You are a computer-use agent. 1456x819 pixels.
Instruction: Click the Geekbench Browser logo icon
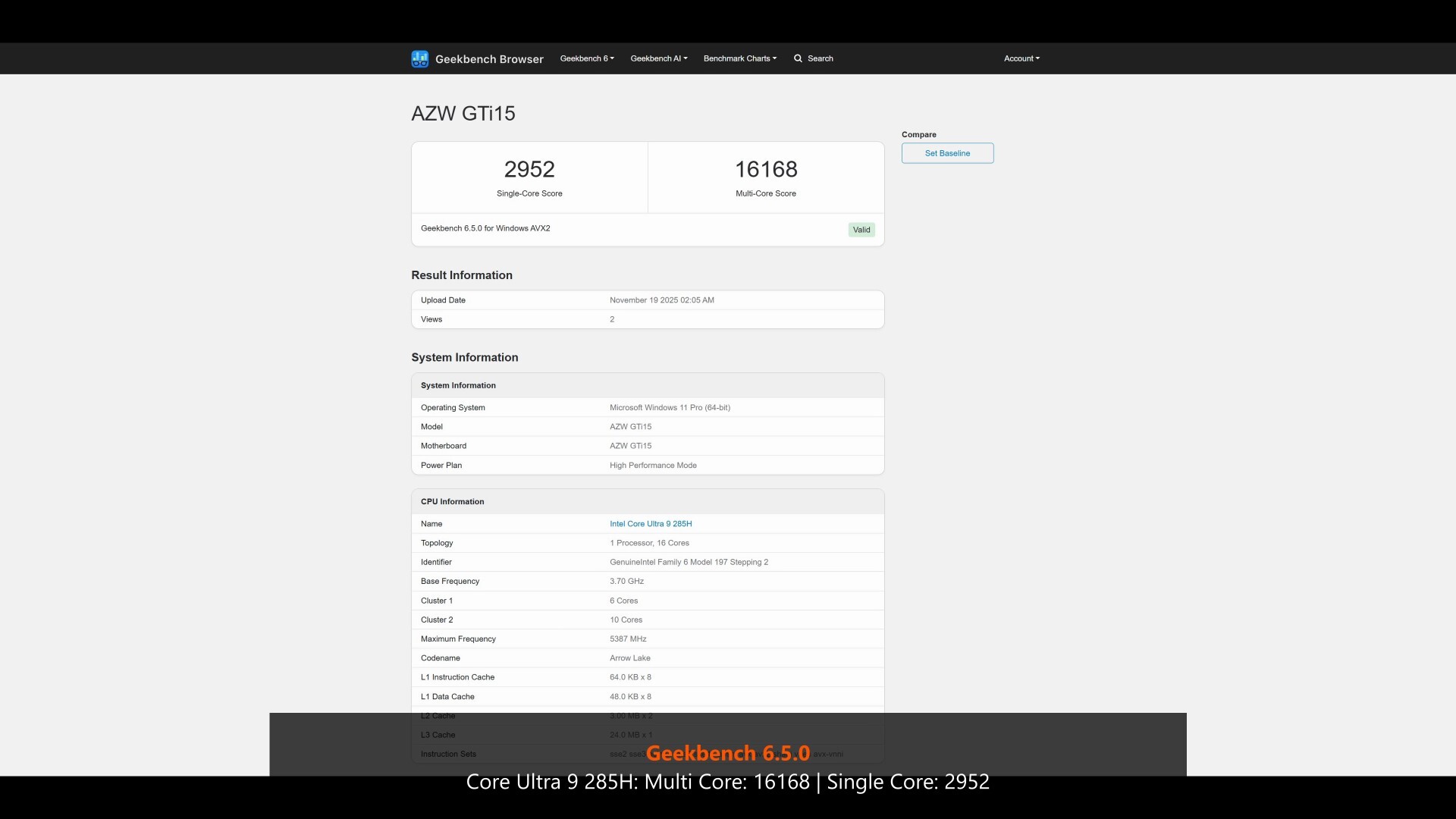(419, 58)
